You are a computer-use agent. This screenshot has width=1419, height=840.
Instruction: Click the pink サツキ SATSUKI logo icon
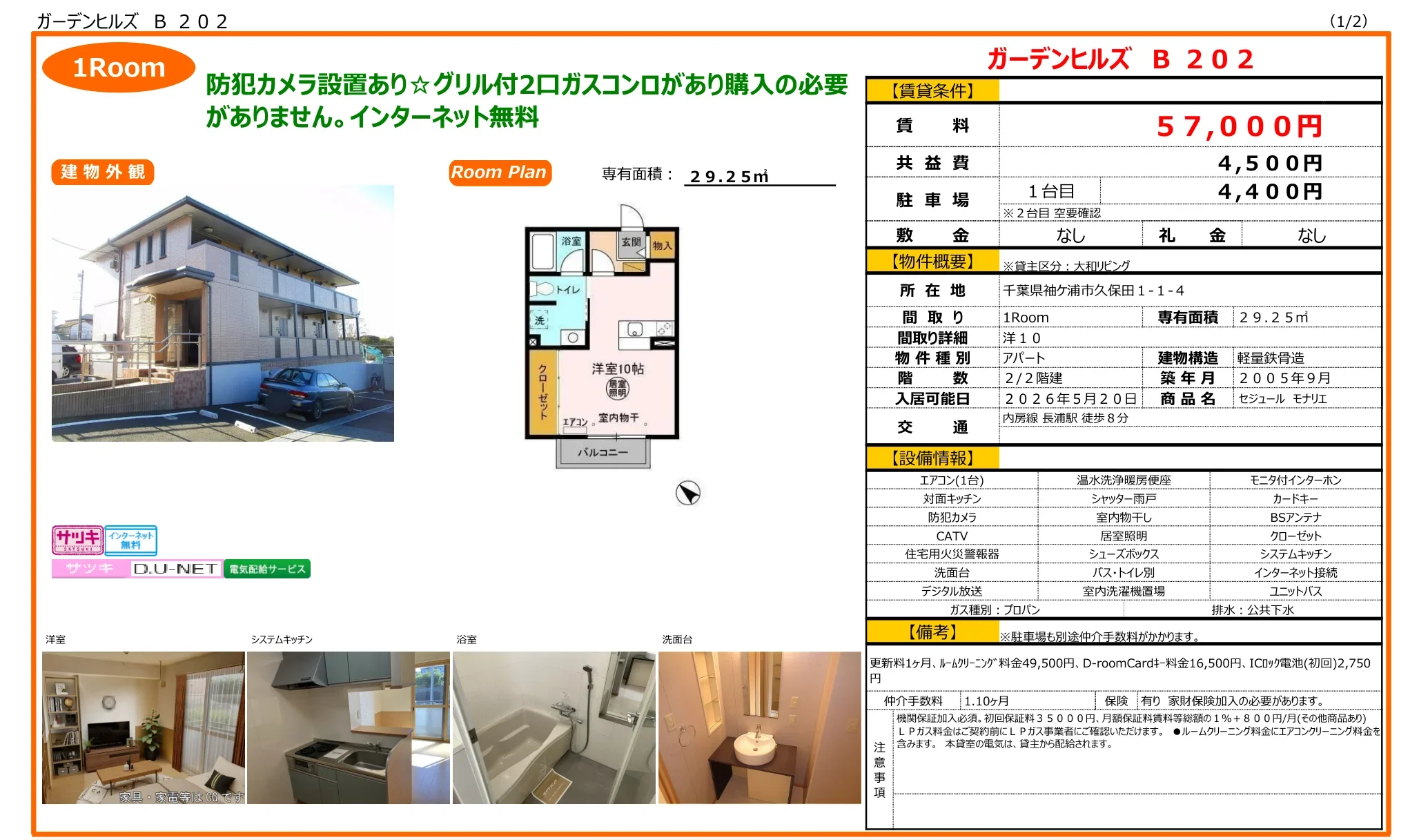click(77, 540)
